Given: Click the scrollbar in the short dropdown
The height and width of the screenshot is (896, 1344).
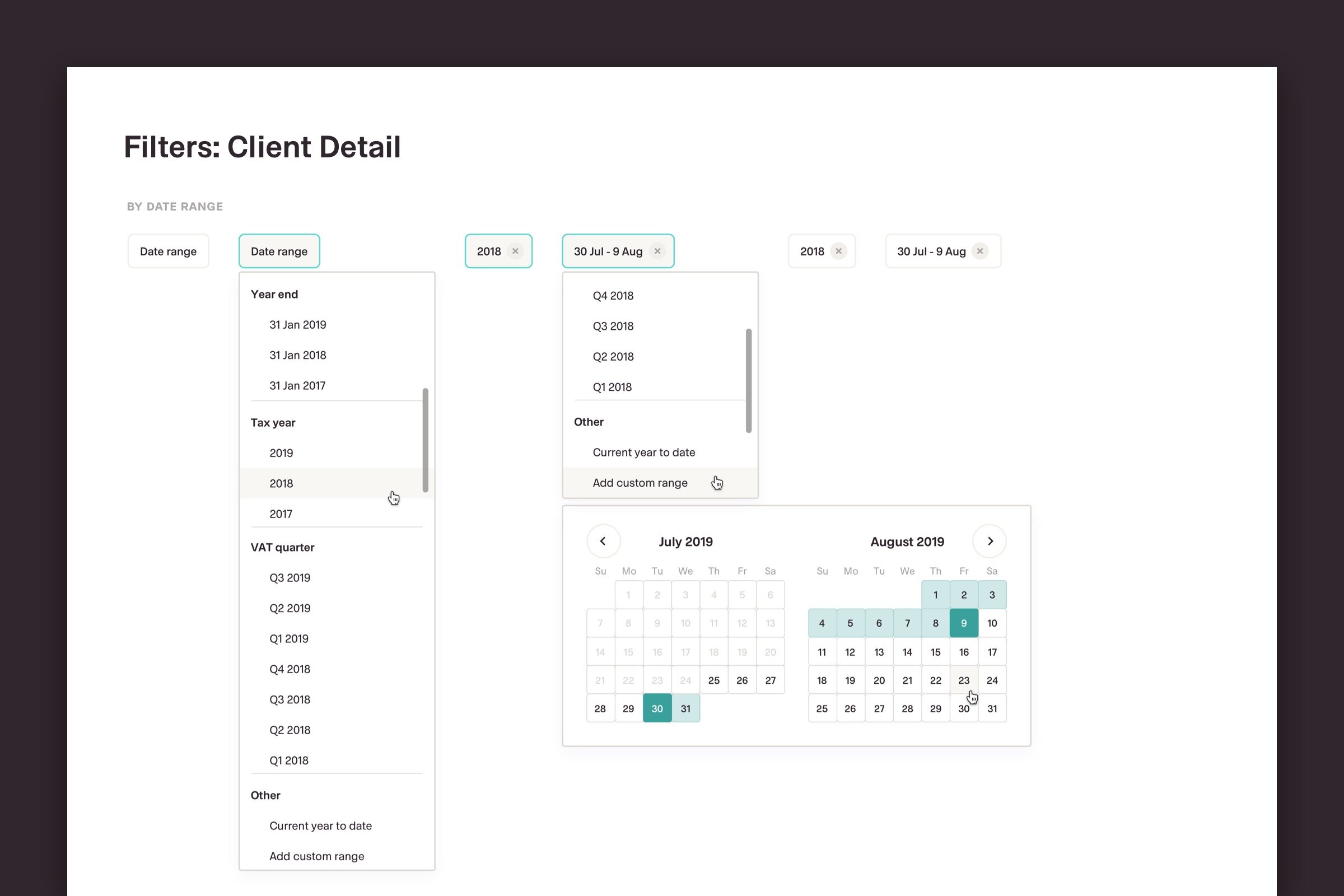Looking at the screenshot, I should click(748, 381).
